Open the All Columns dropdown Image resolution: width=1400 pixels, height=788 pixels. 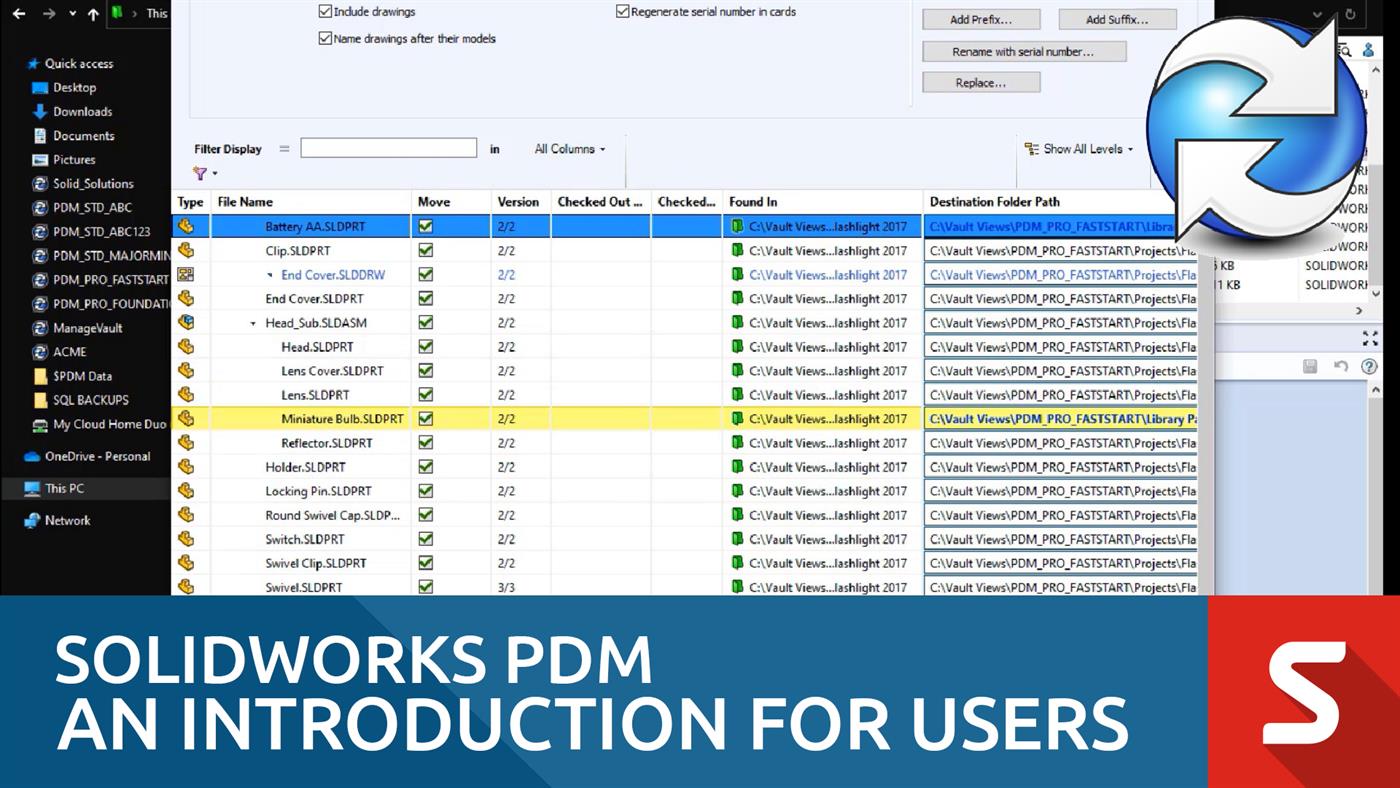[566, 148]
